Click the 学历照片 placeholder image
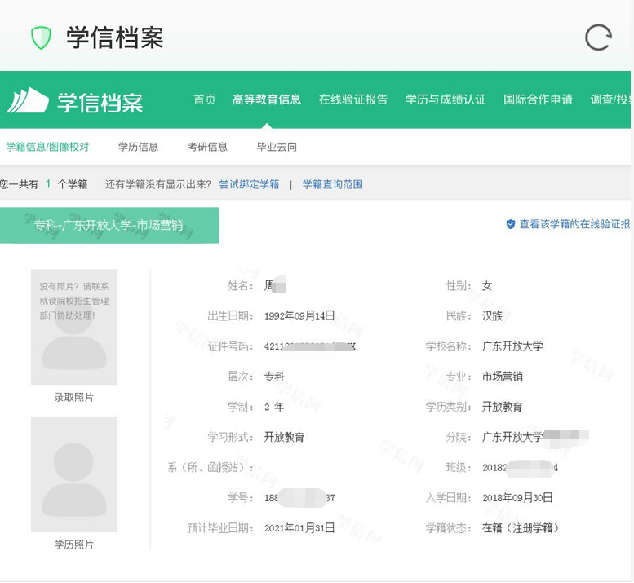Image resolution: width=634 pixels, height=583 pixels. 74,474
